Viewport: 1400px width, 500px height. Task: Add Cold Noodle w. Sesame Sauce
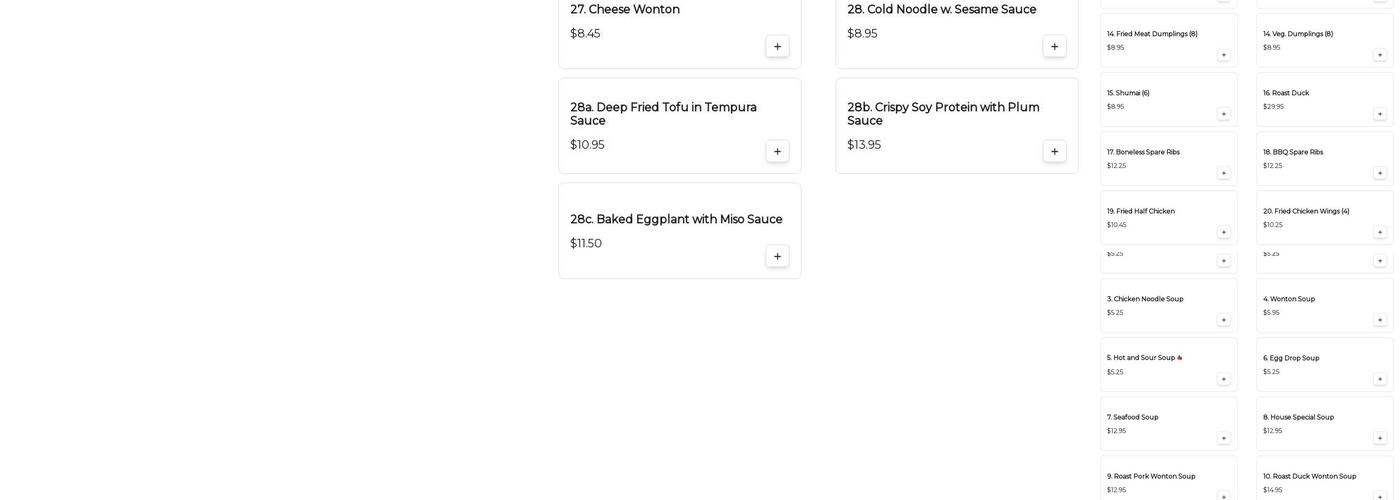(1054, 47)
